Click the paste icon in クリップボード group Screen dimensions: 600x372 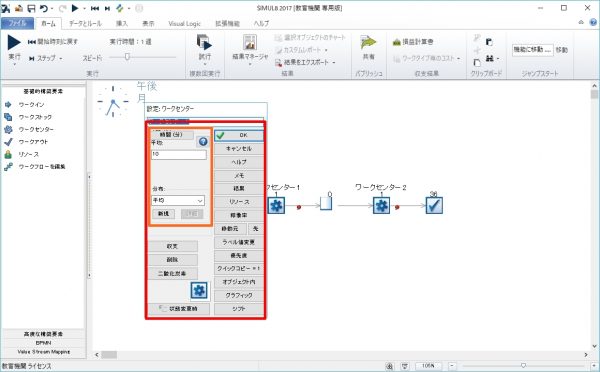489,42
